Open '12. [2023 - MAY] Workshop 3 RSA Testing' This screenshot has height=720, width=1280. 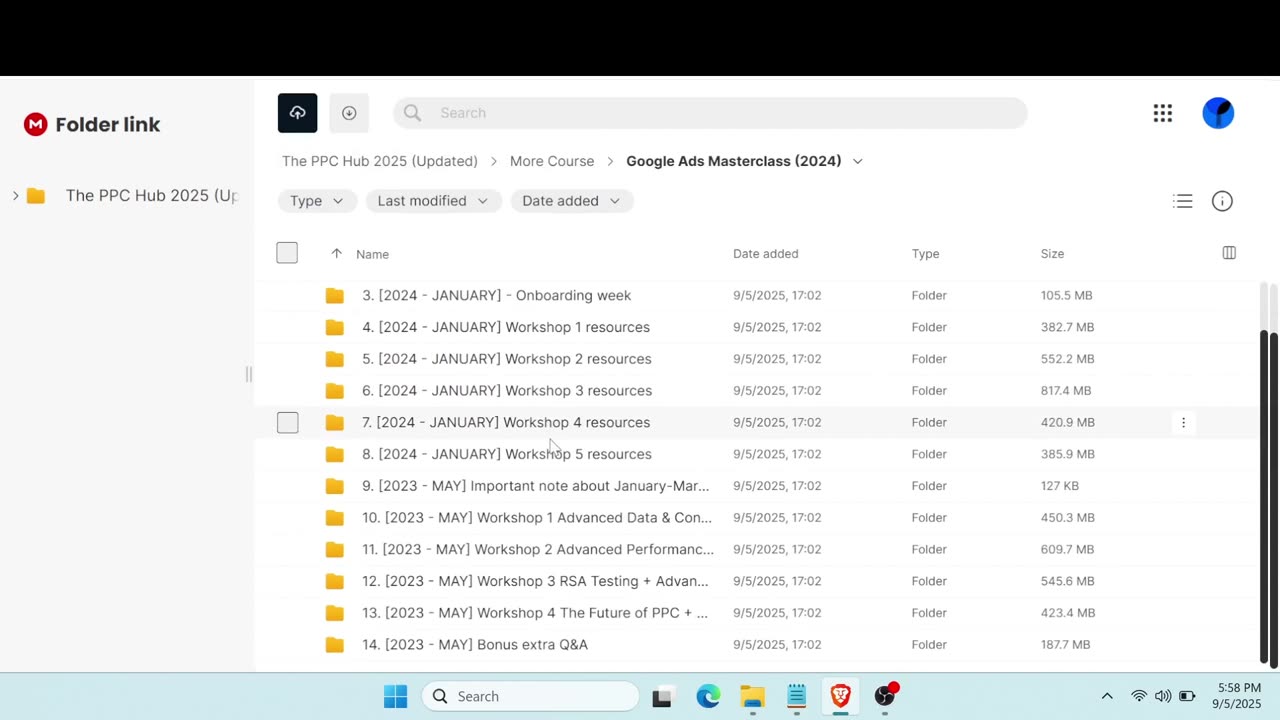[535, 581]
